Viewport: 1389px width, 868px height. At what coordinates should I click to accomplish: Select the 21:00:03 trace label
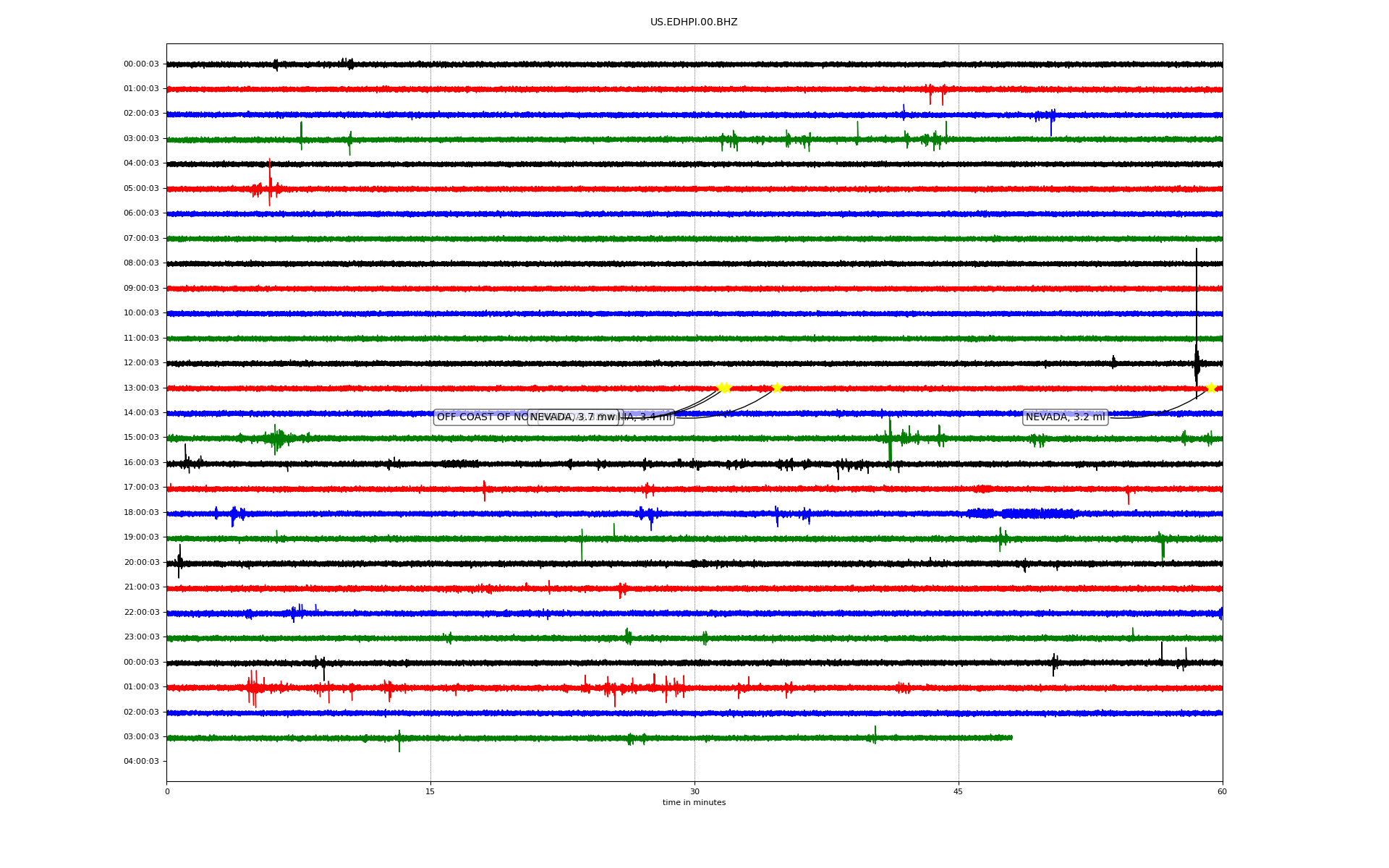[141, 587]
